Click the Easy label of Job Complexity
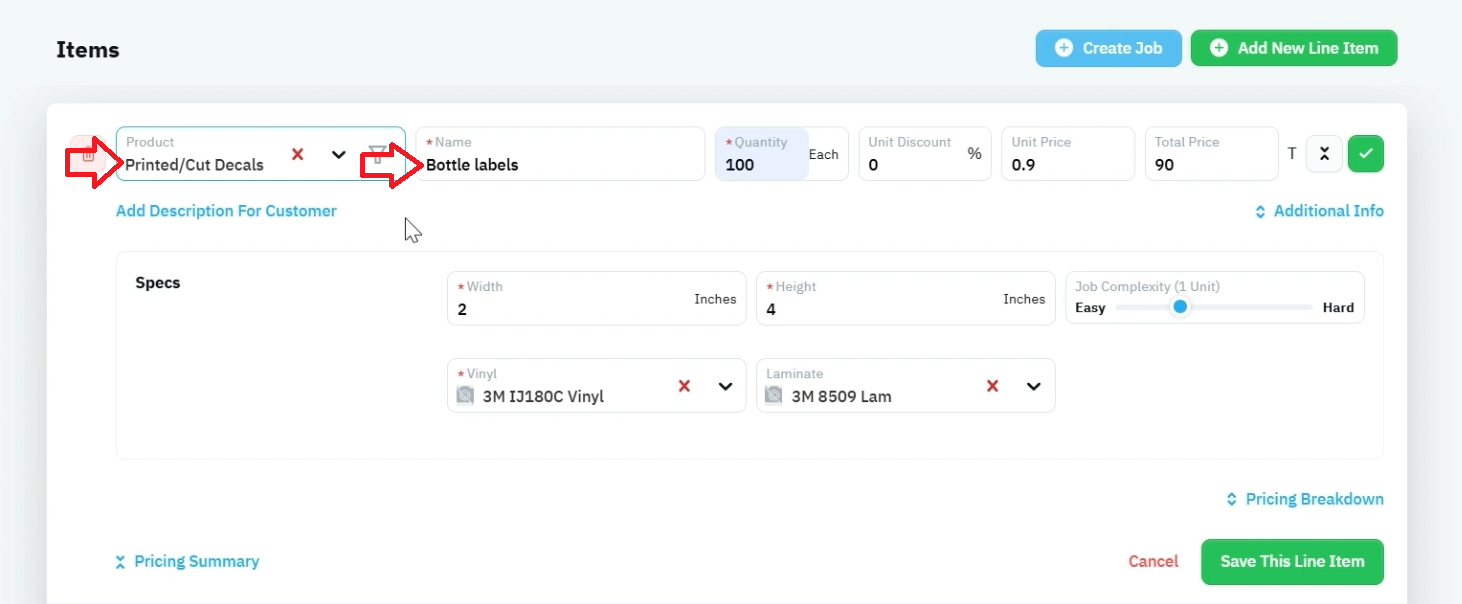Image resolution: width=1462 pixels, height=604 pixels. (1090, 308)
